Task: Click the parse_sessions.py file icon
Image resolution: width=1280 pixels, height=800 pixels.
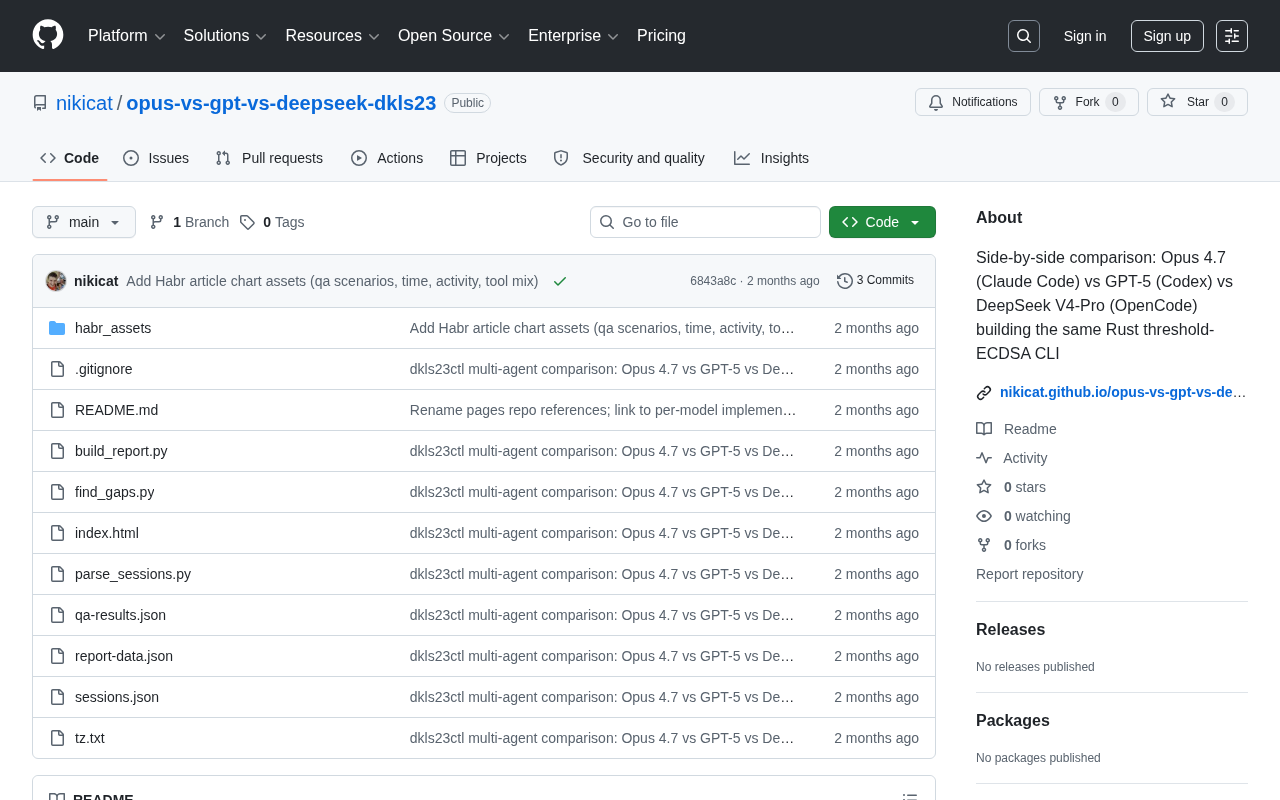Action: click(x=57, y=574)
